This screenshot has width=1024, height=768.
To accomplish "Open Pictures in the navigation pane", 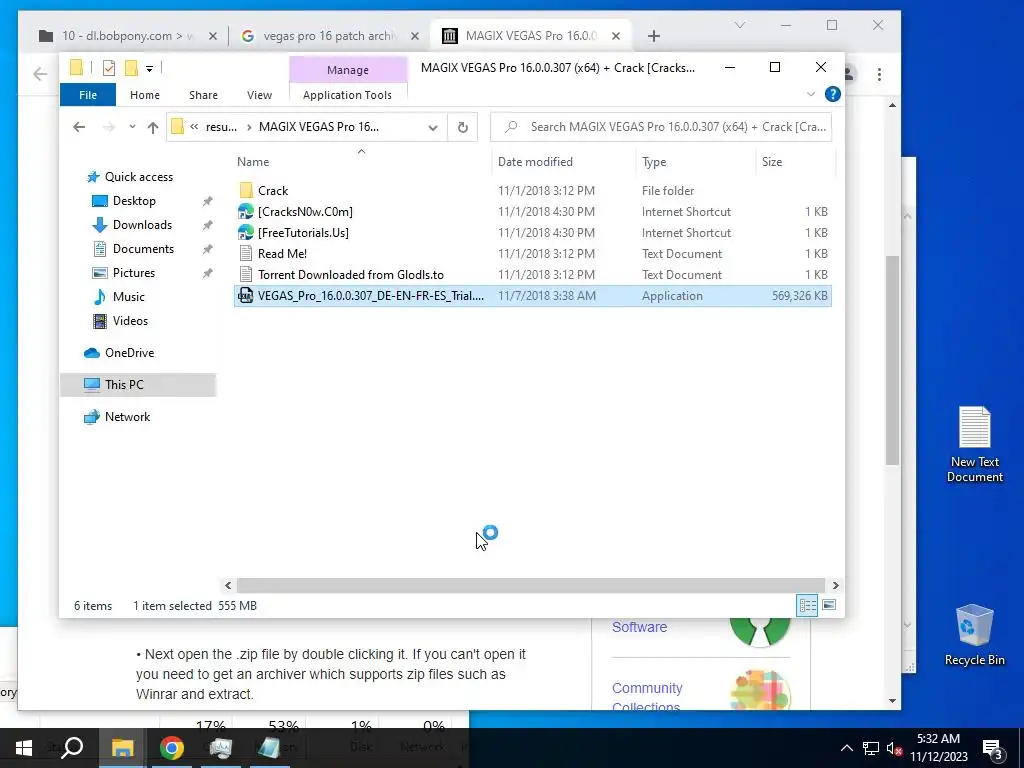I will pyautogui.click(x=133, y=273).
